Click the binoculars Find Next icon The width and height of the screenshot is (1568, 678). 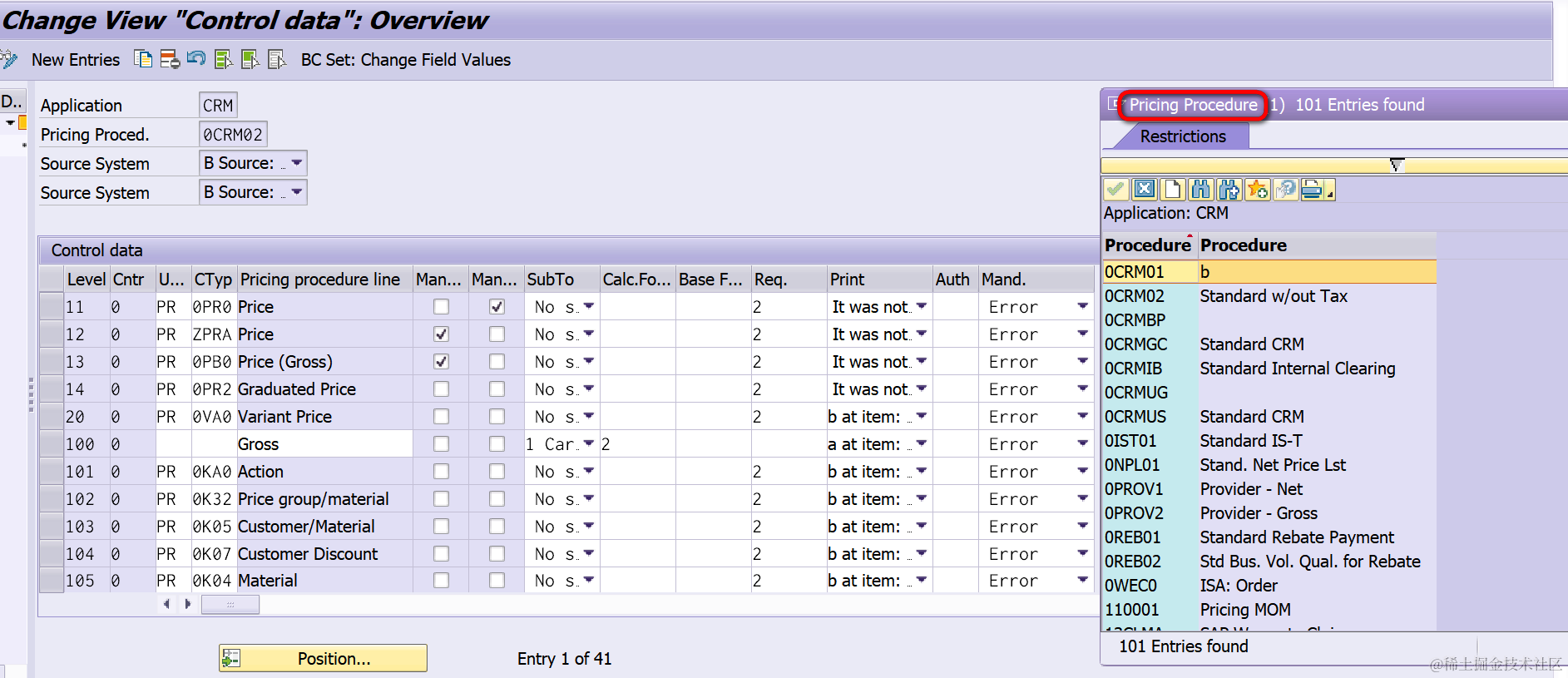pos(1229,190)
